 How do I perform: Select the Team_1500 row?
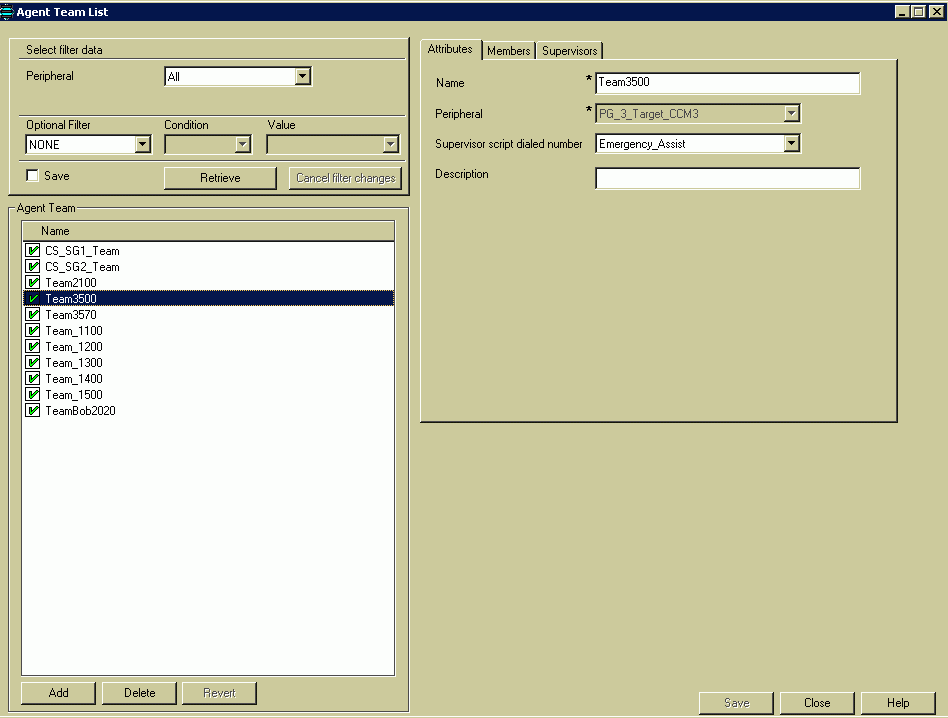pos(208,395)
